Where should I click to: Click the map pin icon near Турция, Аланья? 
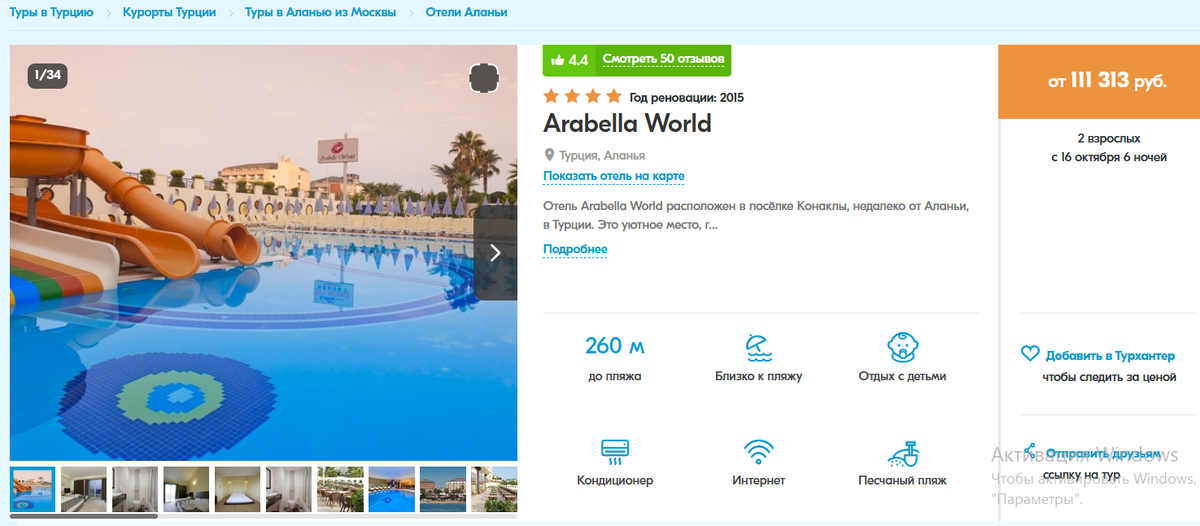(x=549, y=155)
